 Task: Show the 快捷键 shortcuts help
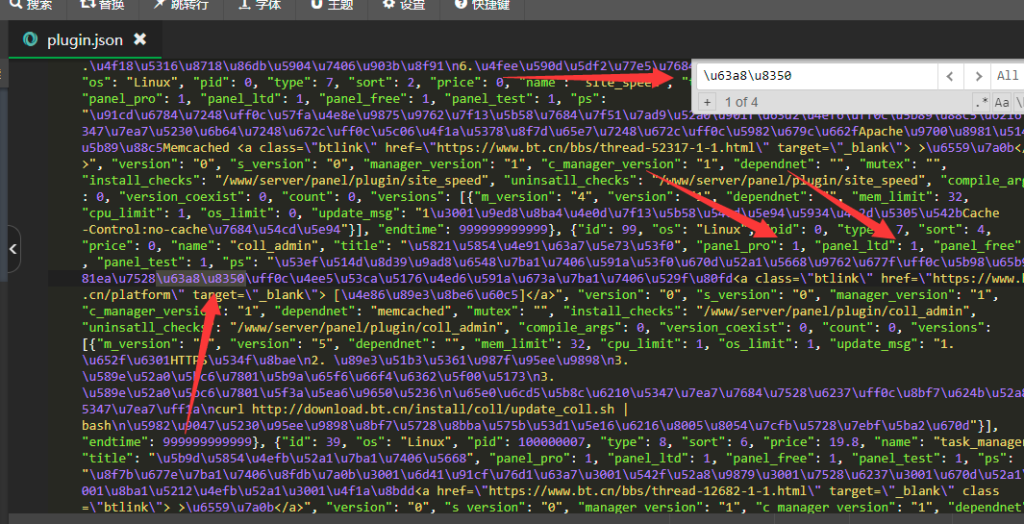[x=482, y=5]
